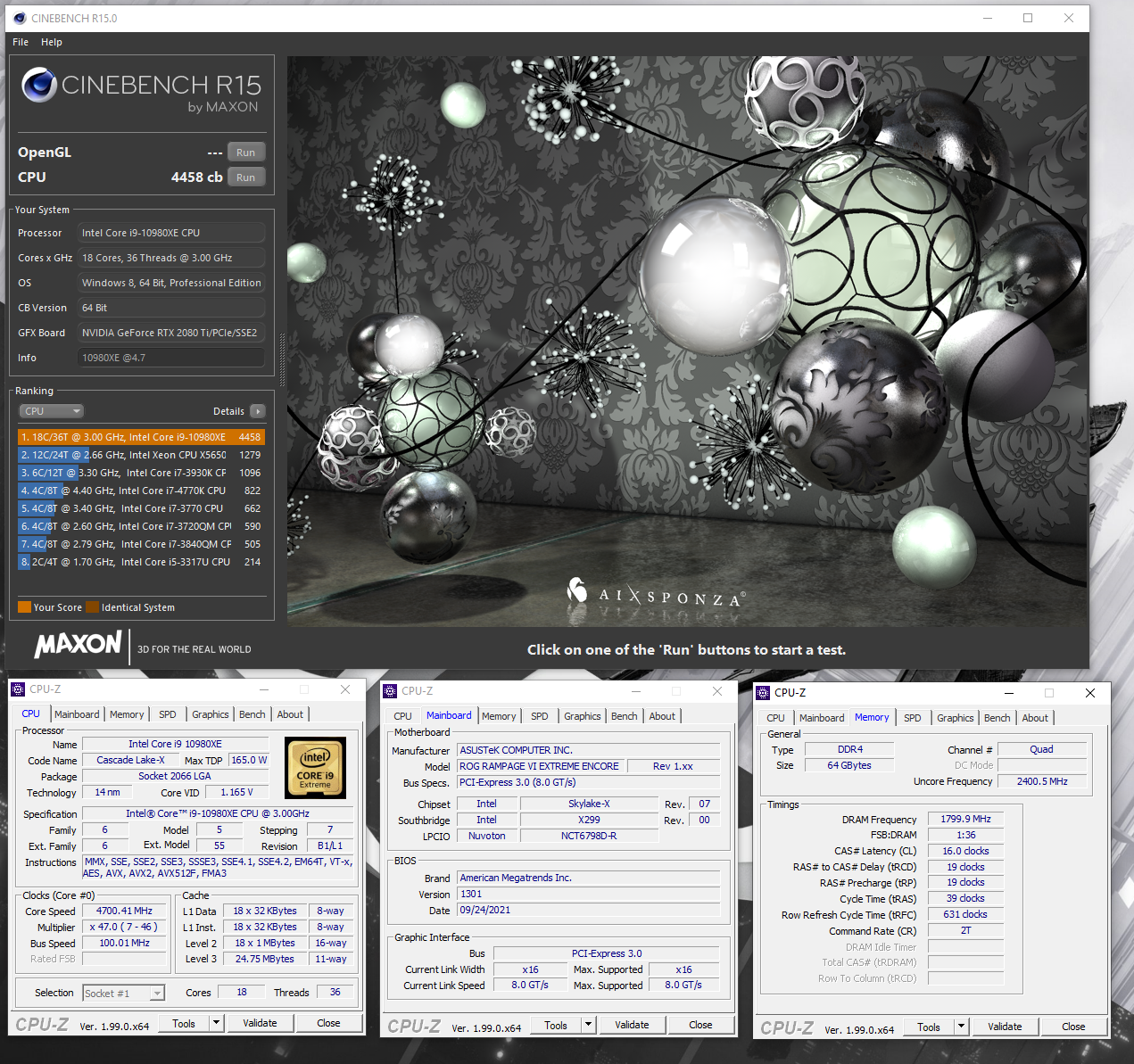
Task: Click the Uncore Frequency value 2400.5 MHz
Action: (x=1042, y=780)
